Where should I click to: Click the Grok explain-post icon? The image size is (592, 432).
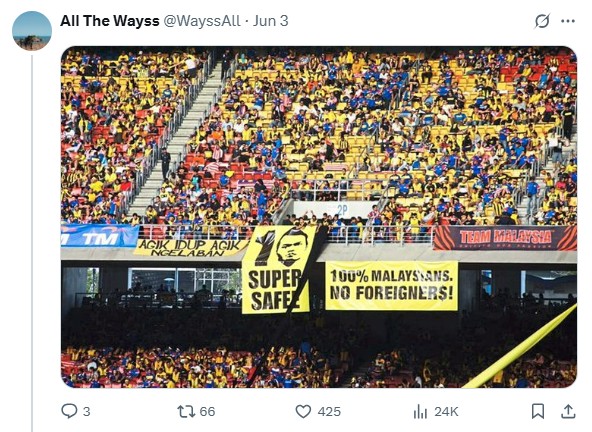click(542, 21)
